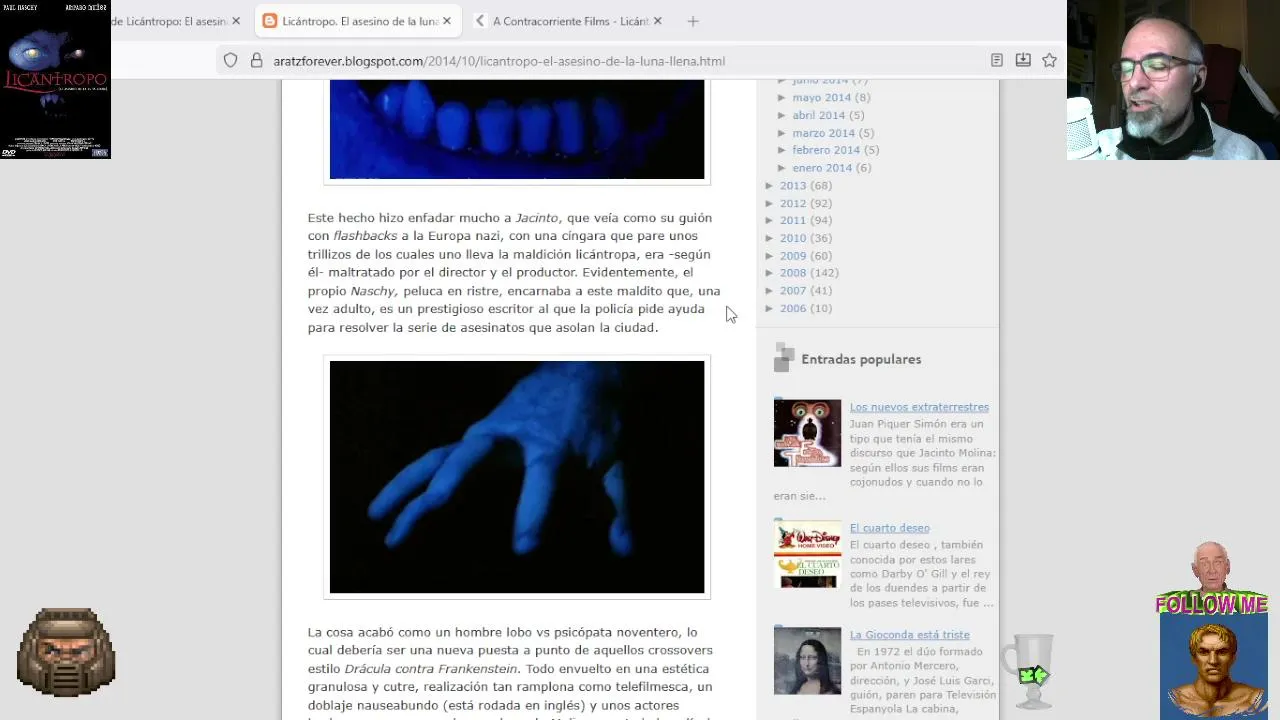Click El cuarto deseo VHS thumbnail
Screen dimensions: 1280x720
(x=807, y=554)
